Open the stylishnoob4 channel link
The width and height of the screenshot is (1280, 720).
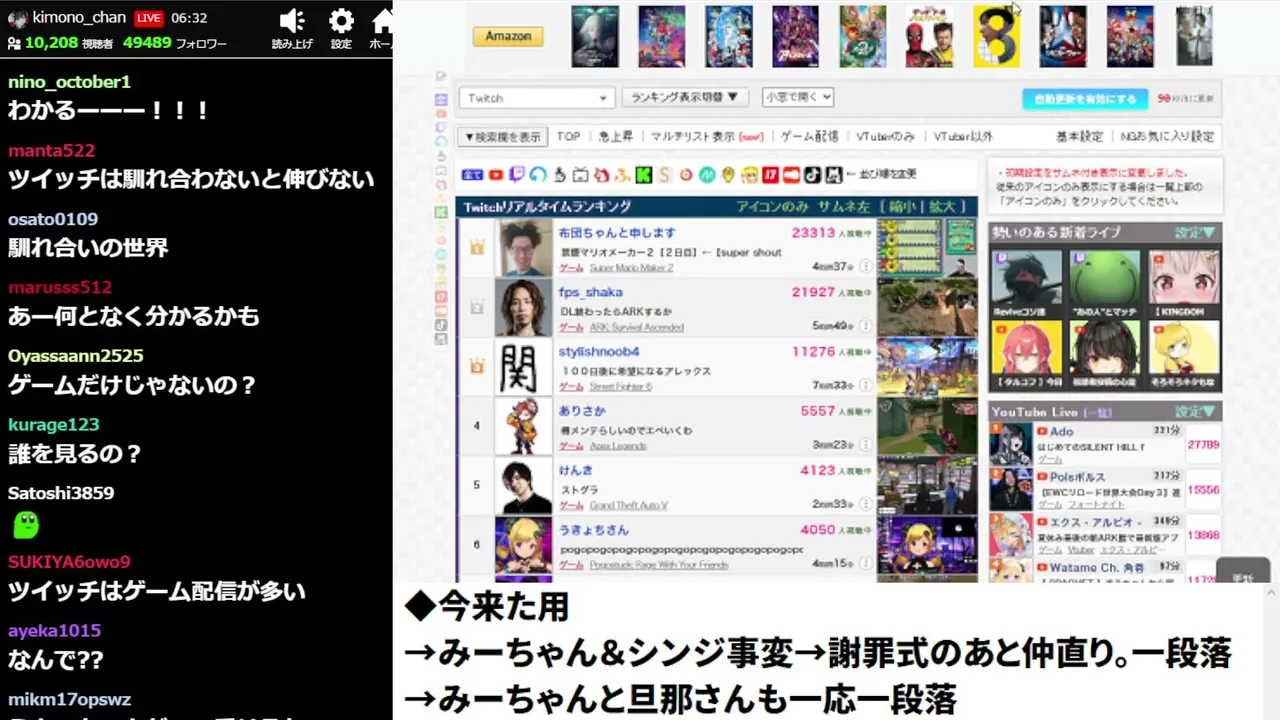[x=599, y=351]
